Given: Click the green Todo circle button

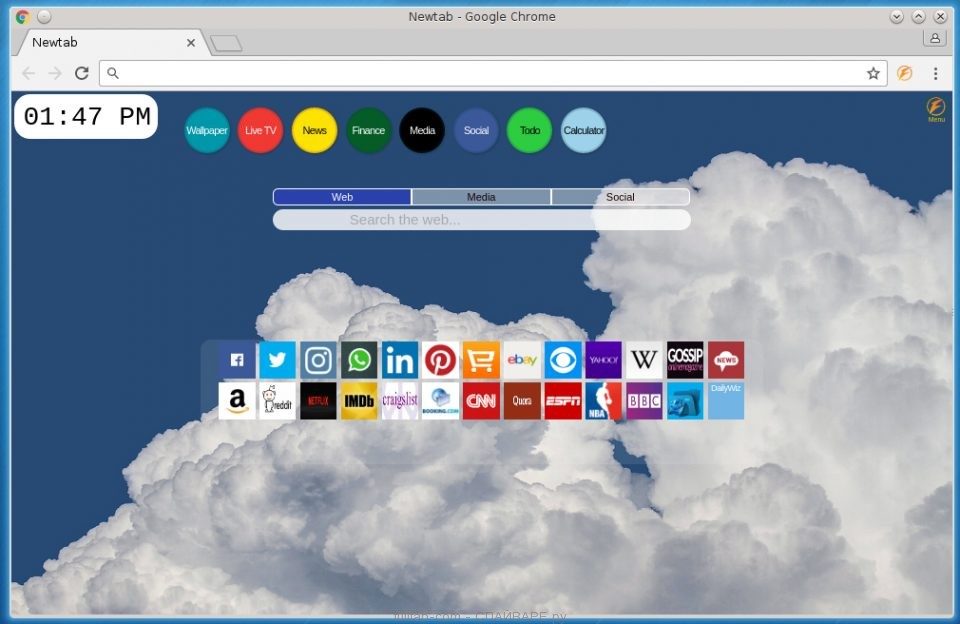Looking at the screenshot, I should (x=530, y=131).
